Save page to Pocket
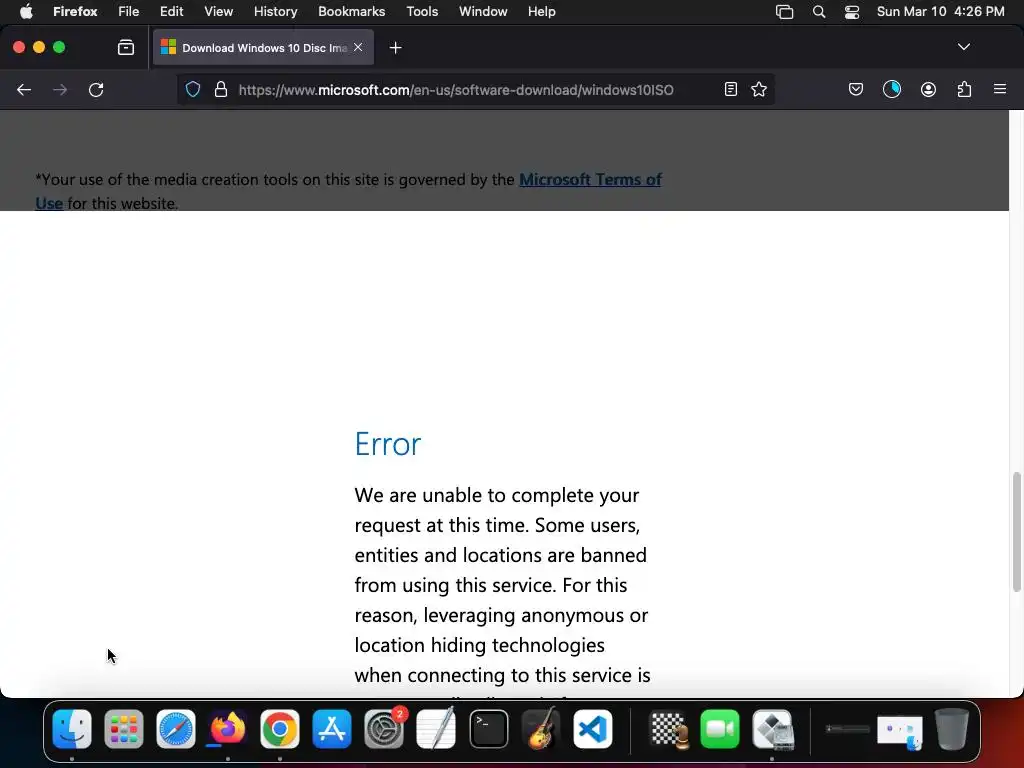1024x768 pixels. pos(856,89)
